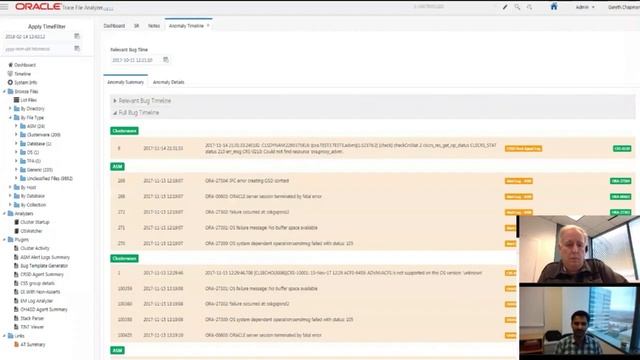Click the CSS group details plugin icon
The image size is (640, 360).
pyautogui.click(x=16, y=283)
